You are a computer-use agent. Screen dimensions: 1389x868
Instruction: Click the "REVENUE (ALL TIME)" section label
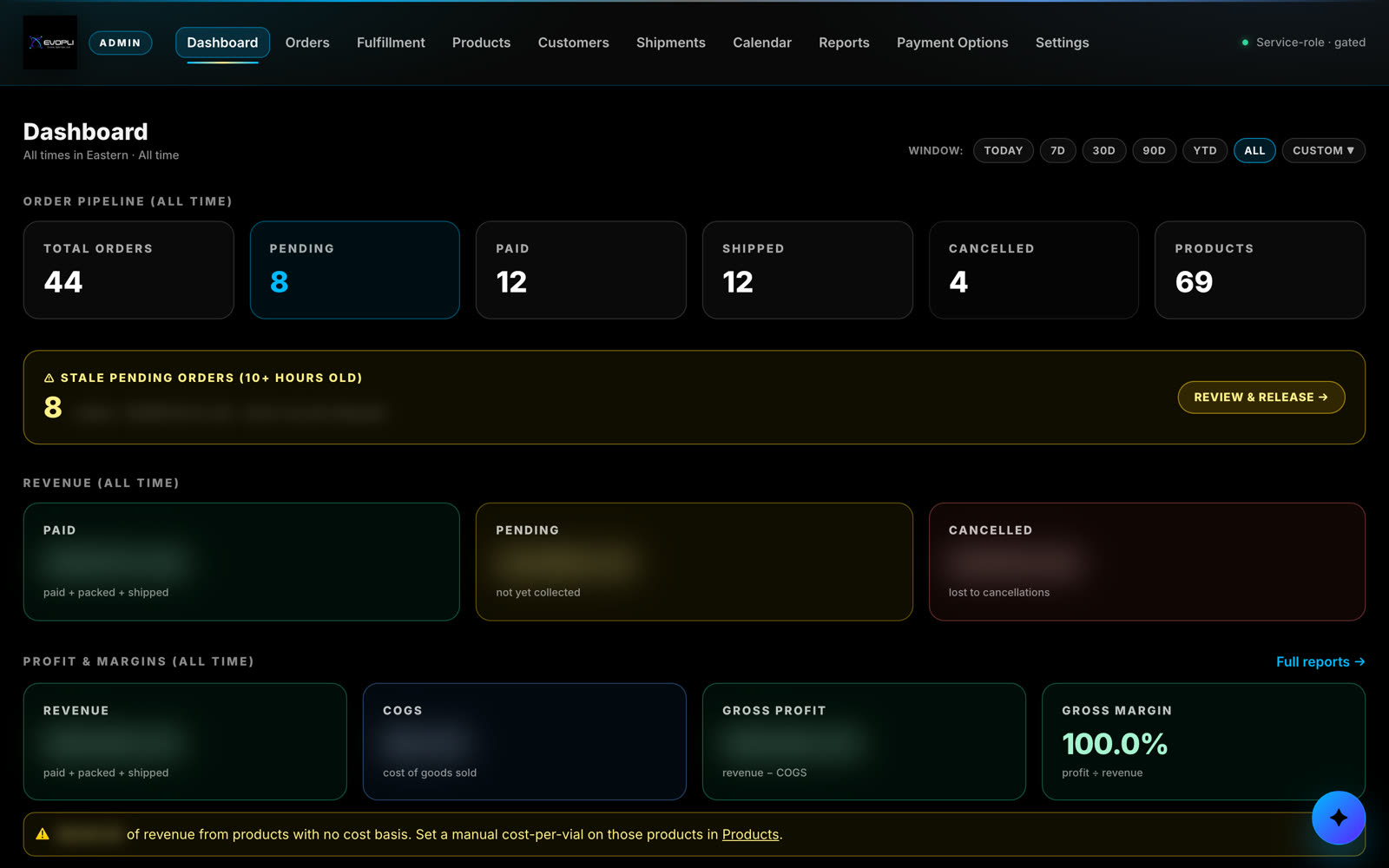[101, 483]
